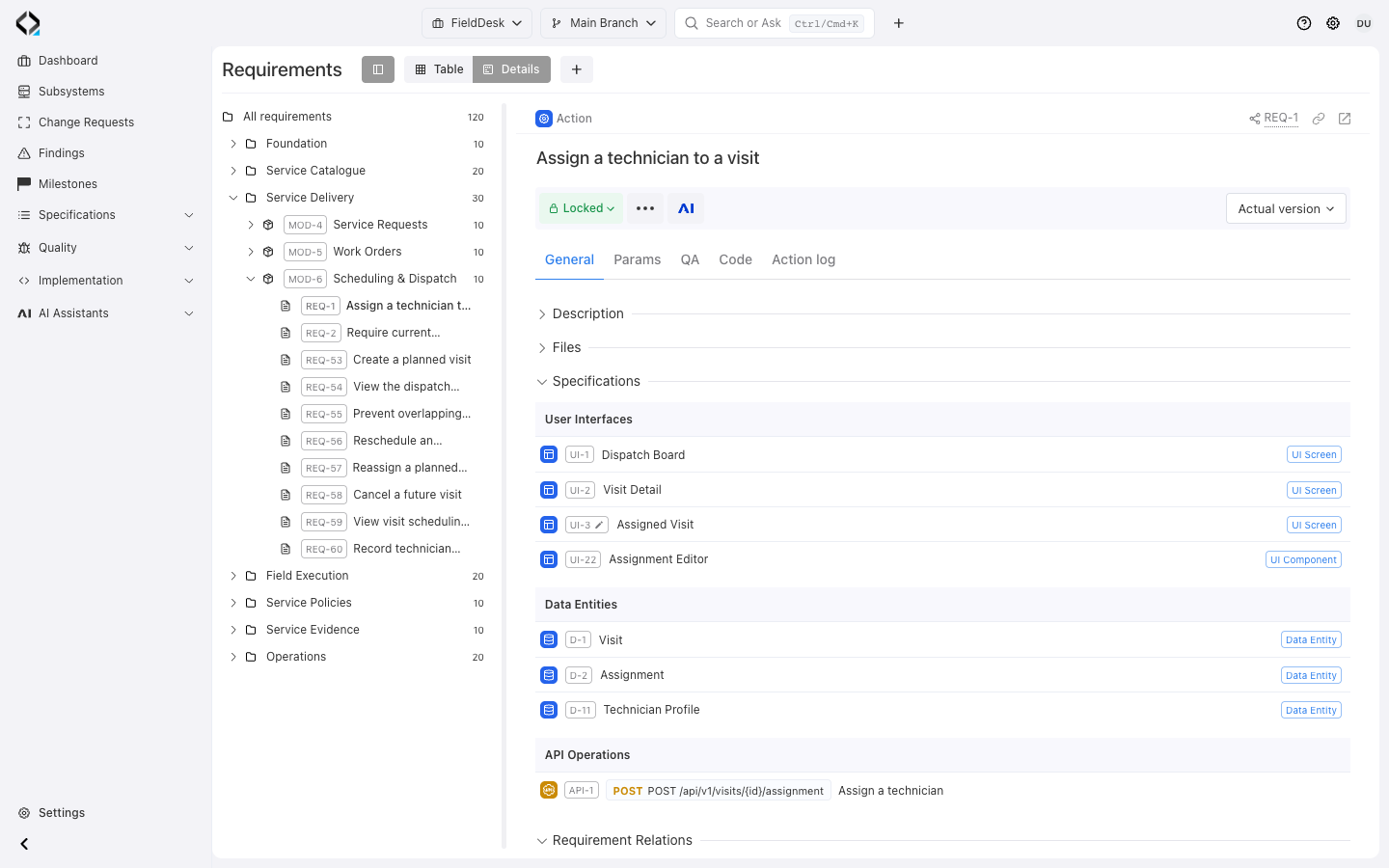Image resolution: width=1389 pixels, height=868 pixels.
Task: Click the POST /api/v1/visits/{id}/assignment endpoint
Action: click(719, 791)
